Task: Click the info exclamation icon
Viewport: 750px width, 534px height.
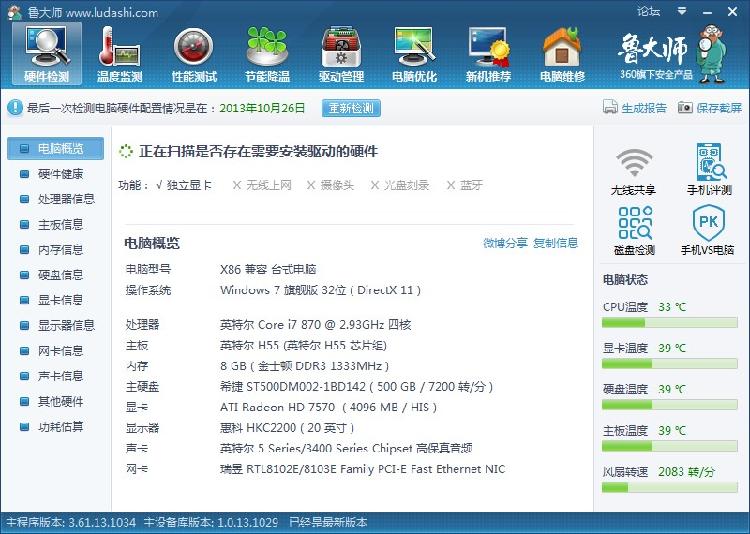Action: (x=14, y=107)
